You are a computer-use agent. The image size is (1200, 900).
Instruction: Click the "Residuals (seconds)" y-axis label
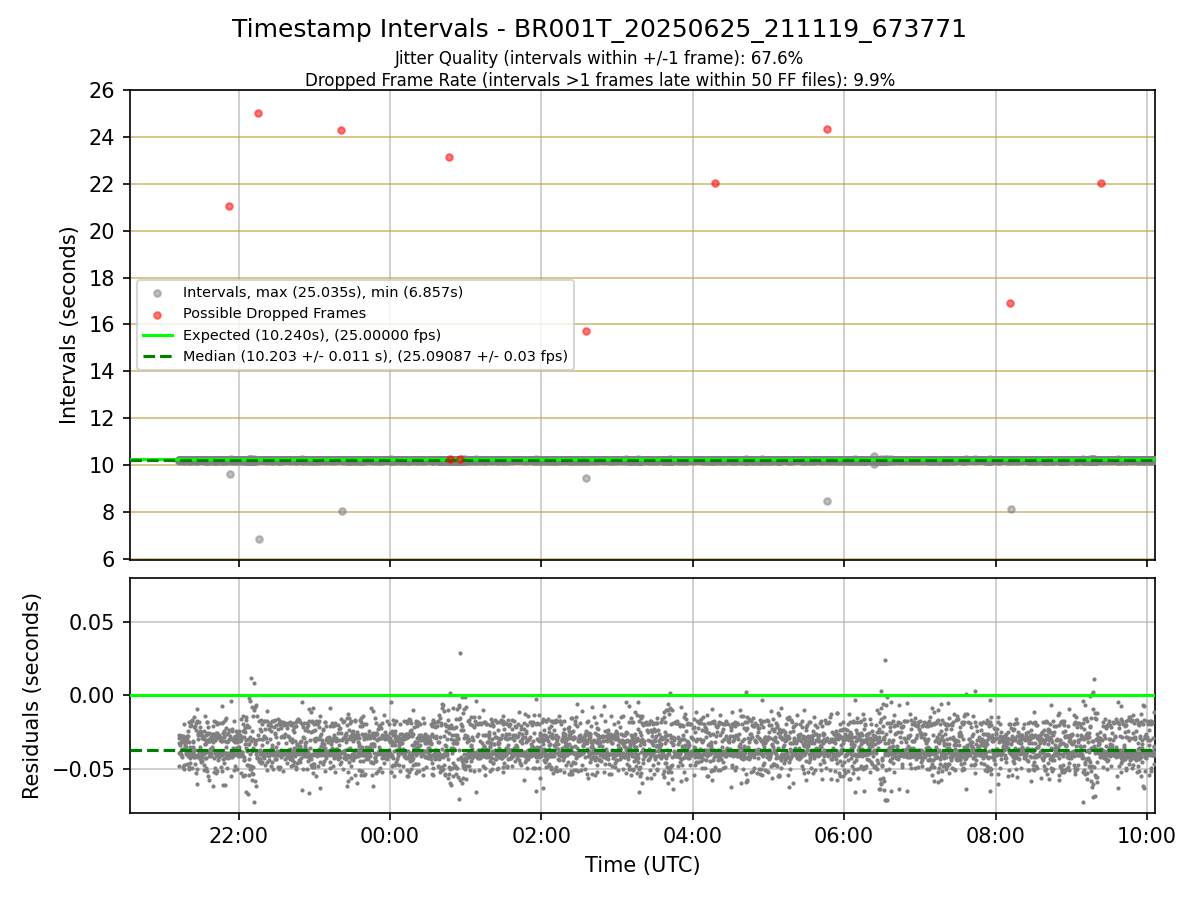[32, 696]
